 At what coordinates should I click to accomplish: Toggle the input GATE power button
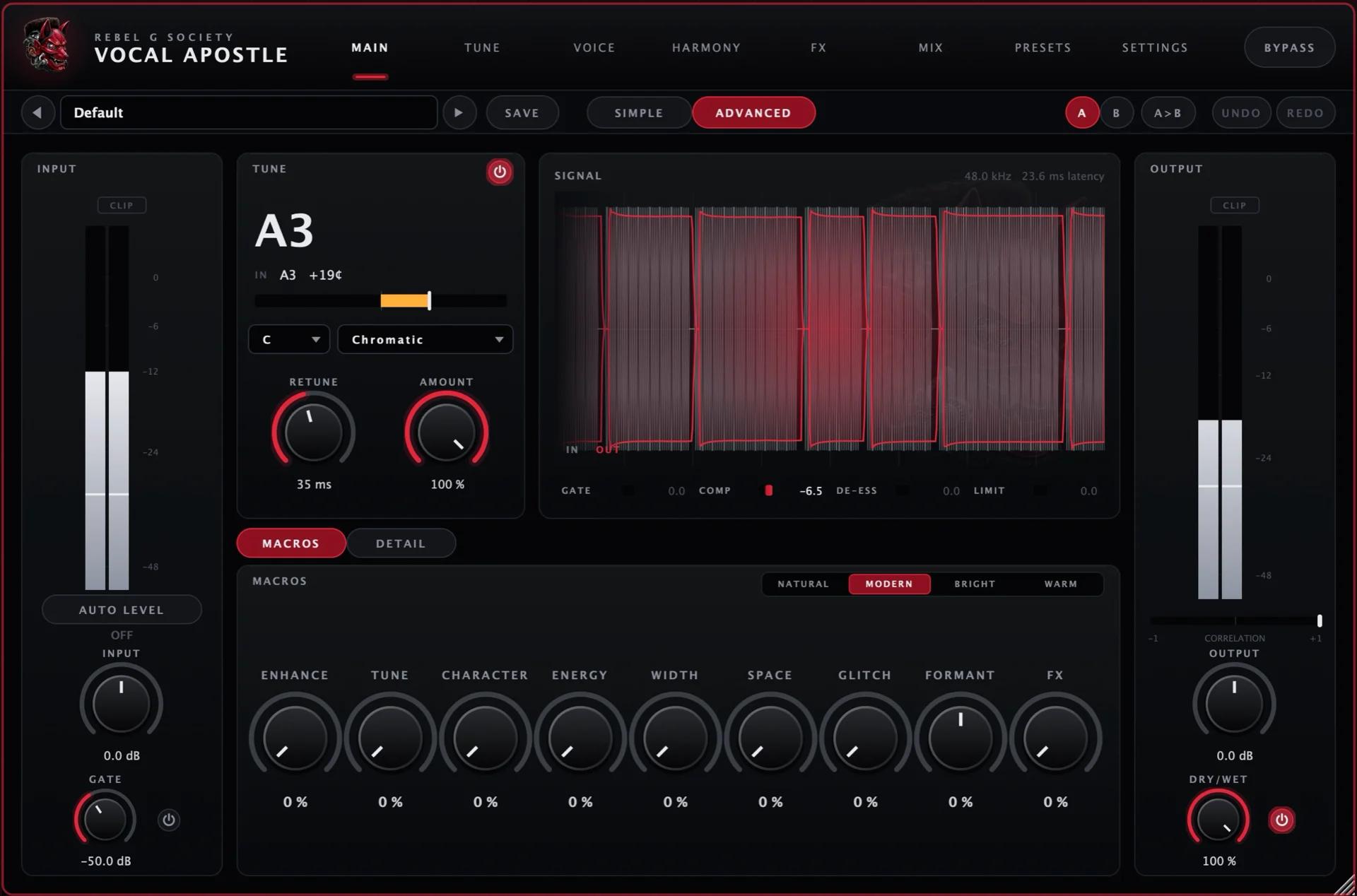coord(168,820)
